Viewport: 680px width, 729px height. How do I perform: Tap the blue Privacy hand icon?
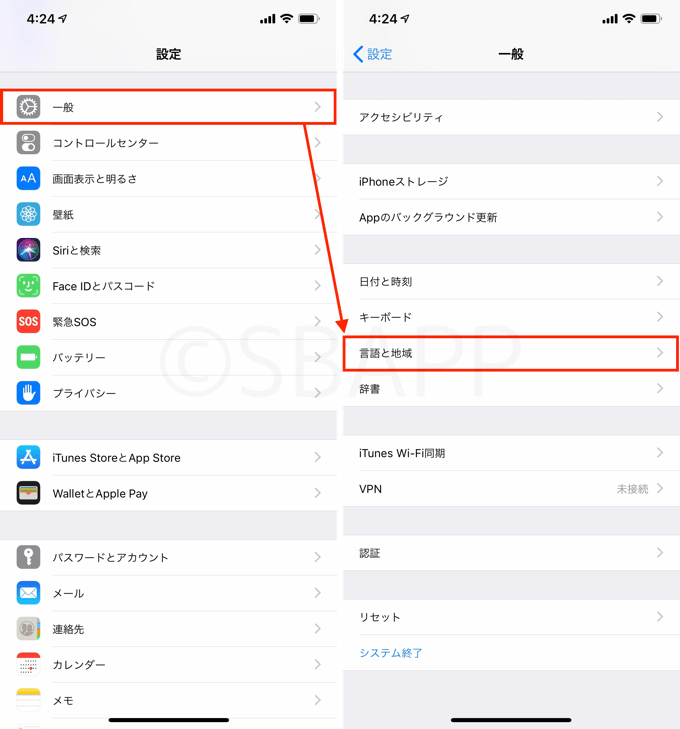click(x=28, y=393)
